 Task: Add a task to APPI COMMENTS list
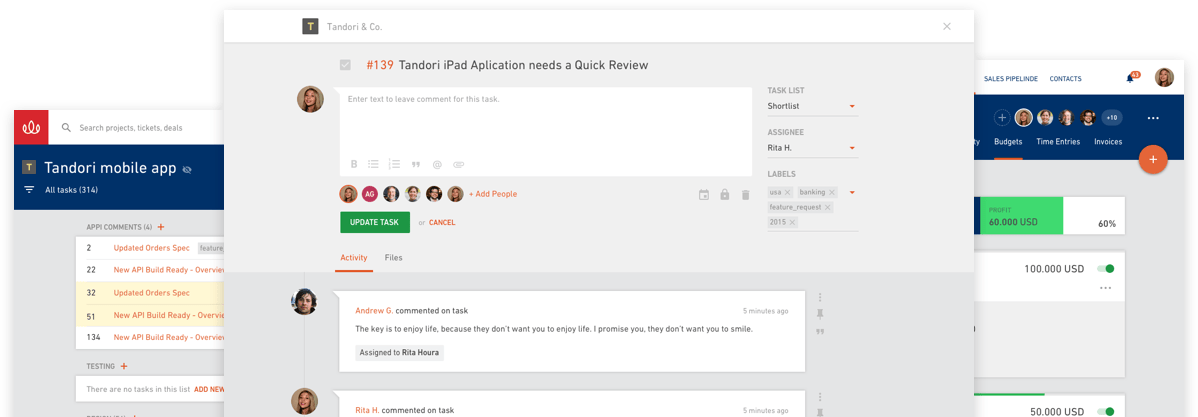click(160, 227)
